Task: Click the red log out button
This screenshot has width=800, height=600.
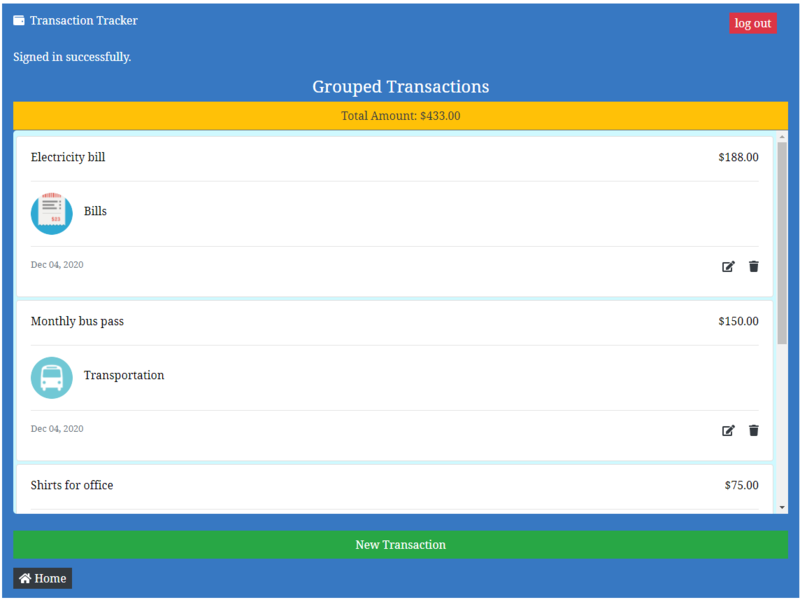Action: pyautogui.click(x=753, y=23)
